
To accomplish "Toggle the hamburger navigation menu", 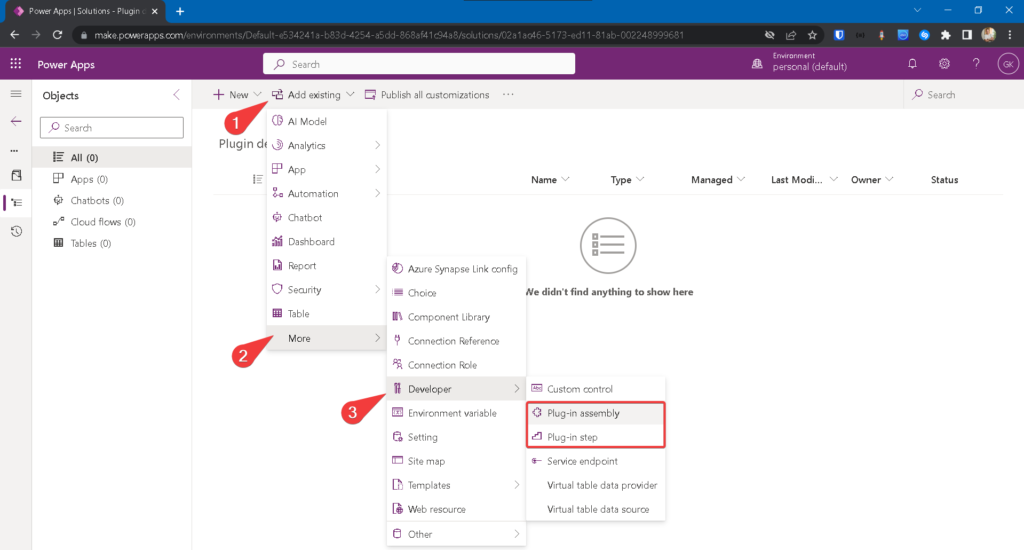I will 15,94.
